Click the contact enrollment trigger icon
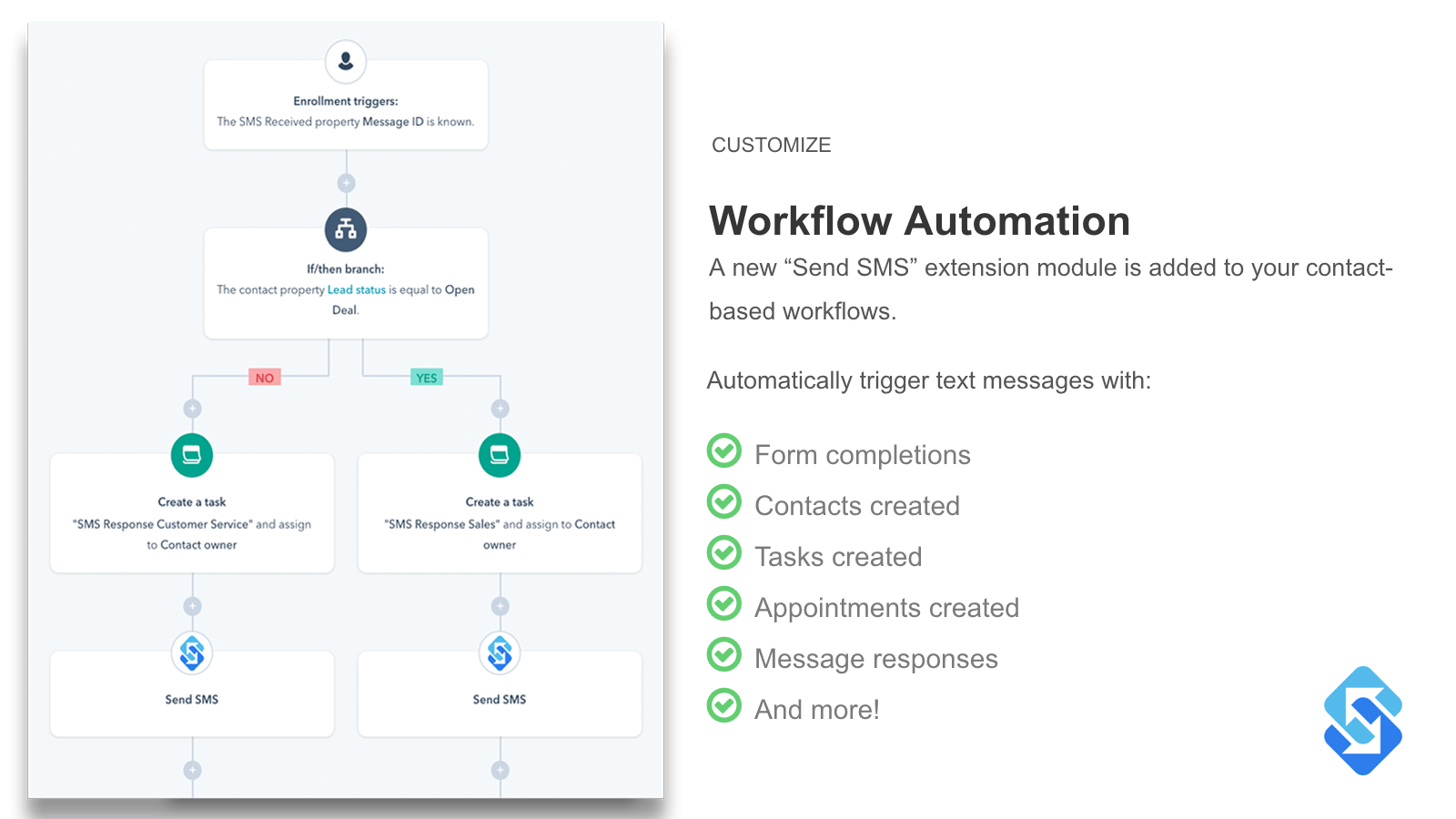This screenshot has width=1456, height=819. (x=346, y=62)
